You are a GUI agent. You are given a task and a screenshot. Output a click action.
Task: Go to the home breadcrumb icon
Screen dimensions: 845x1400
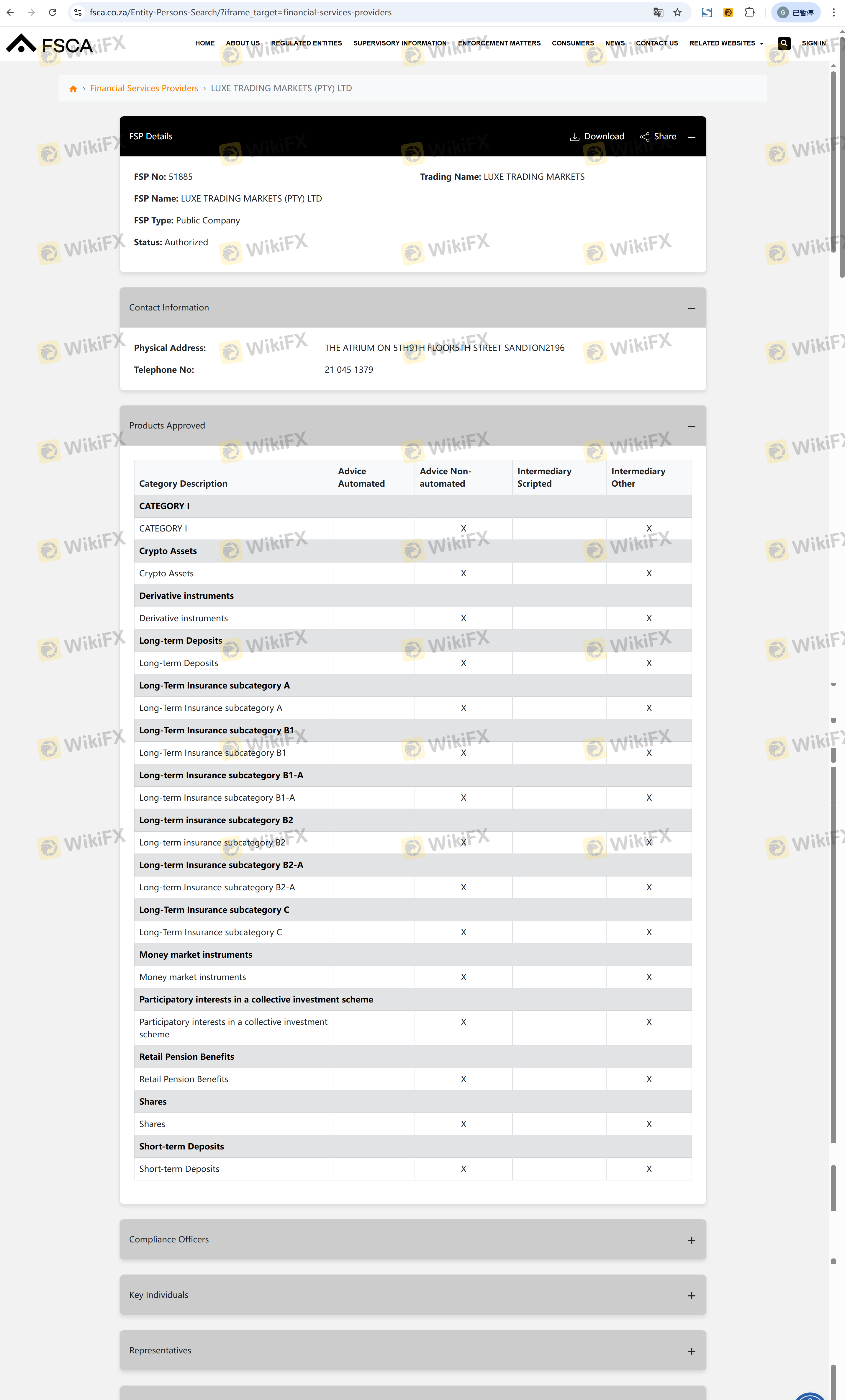73,89
